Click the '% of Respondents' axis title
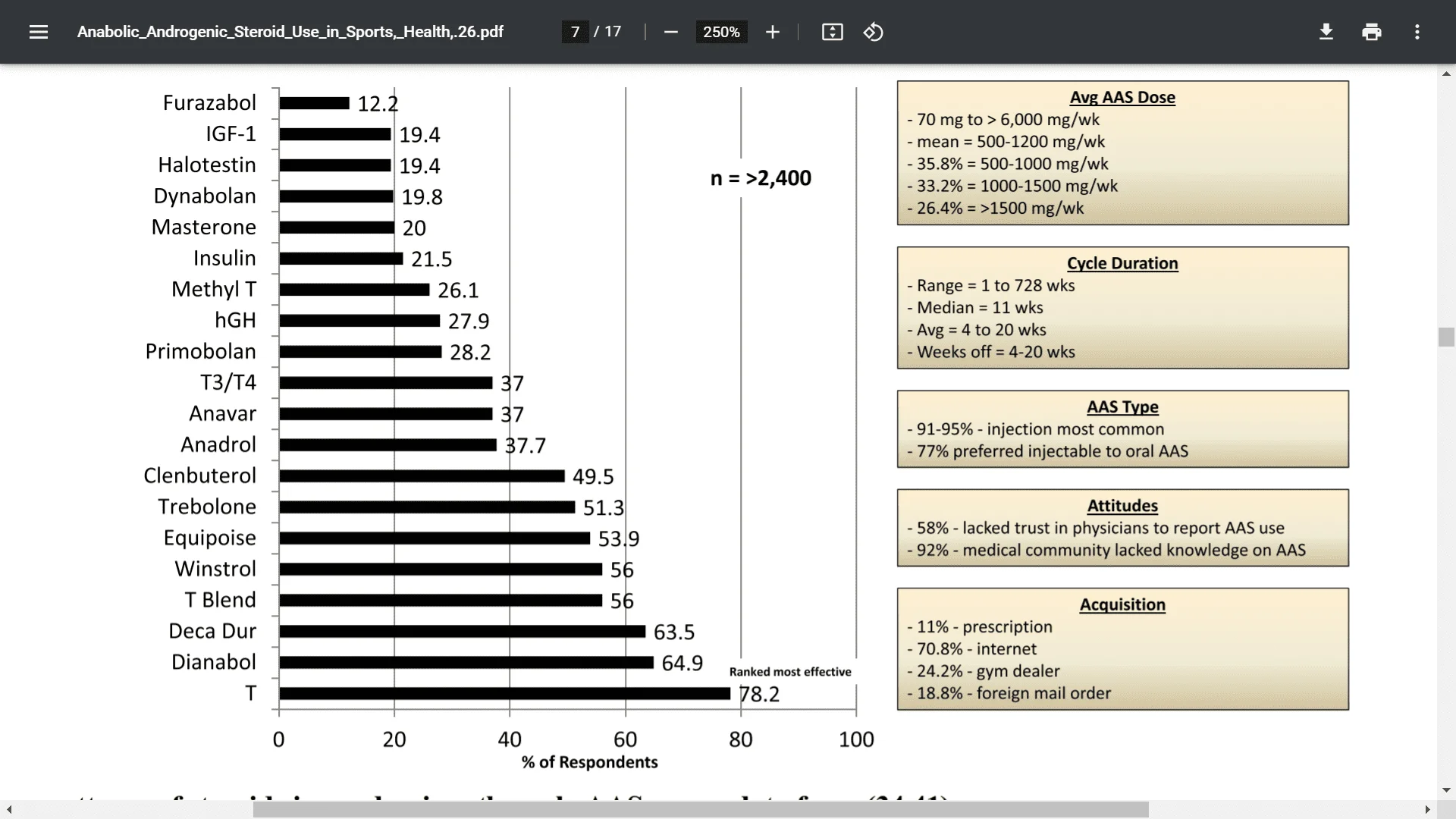The width and height of the screenshot is (1456, 819). (589, 762)
